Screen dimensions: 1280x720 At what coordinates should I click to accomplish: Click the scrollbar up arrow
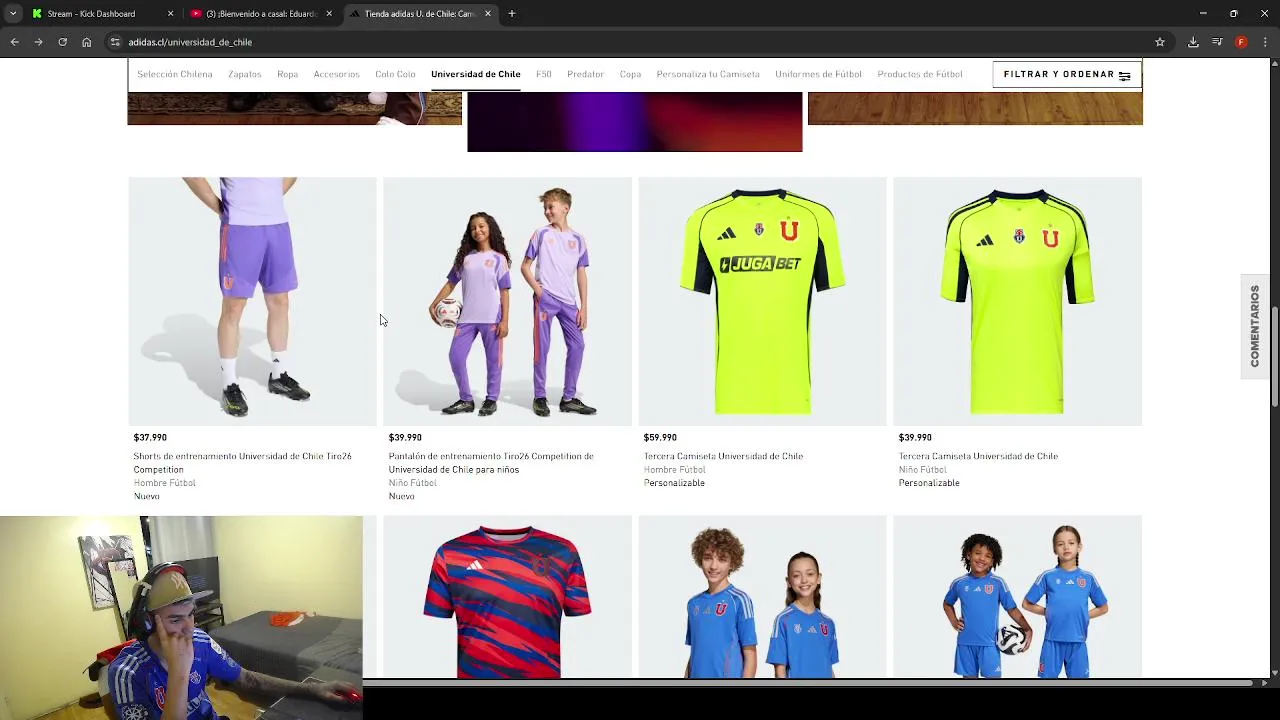tap(1275, 63)
